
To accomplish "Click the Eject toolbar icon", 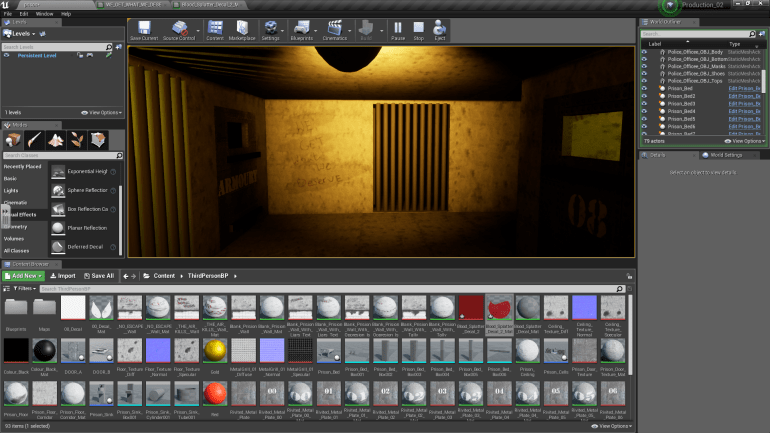I will click(440, 30).
